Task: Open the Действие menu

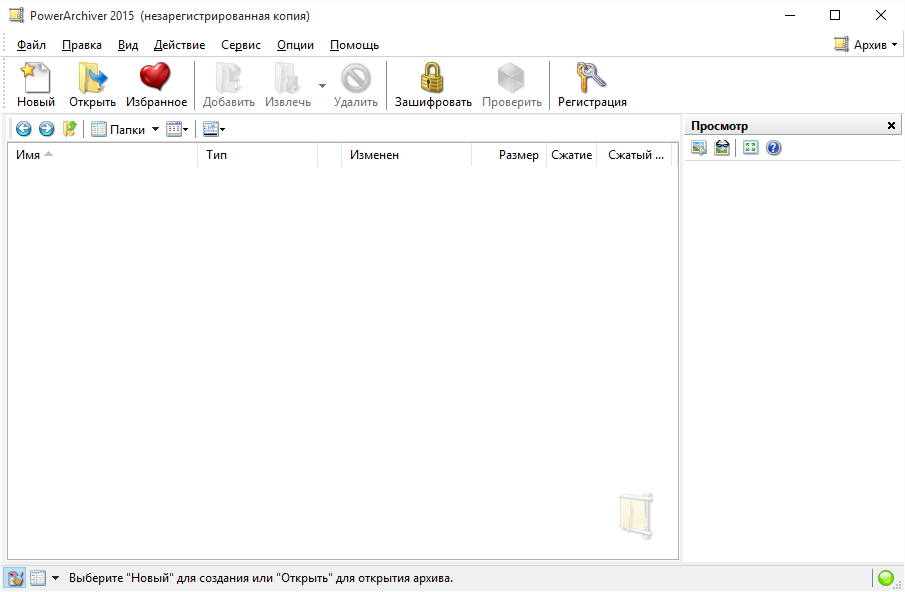Action: [x=179, y=45]
